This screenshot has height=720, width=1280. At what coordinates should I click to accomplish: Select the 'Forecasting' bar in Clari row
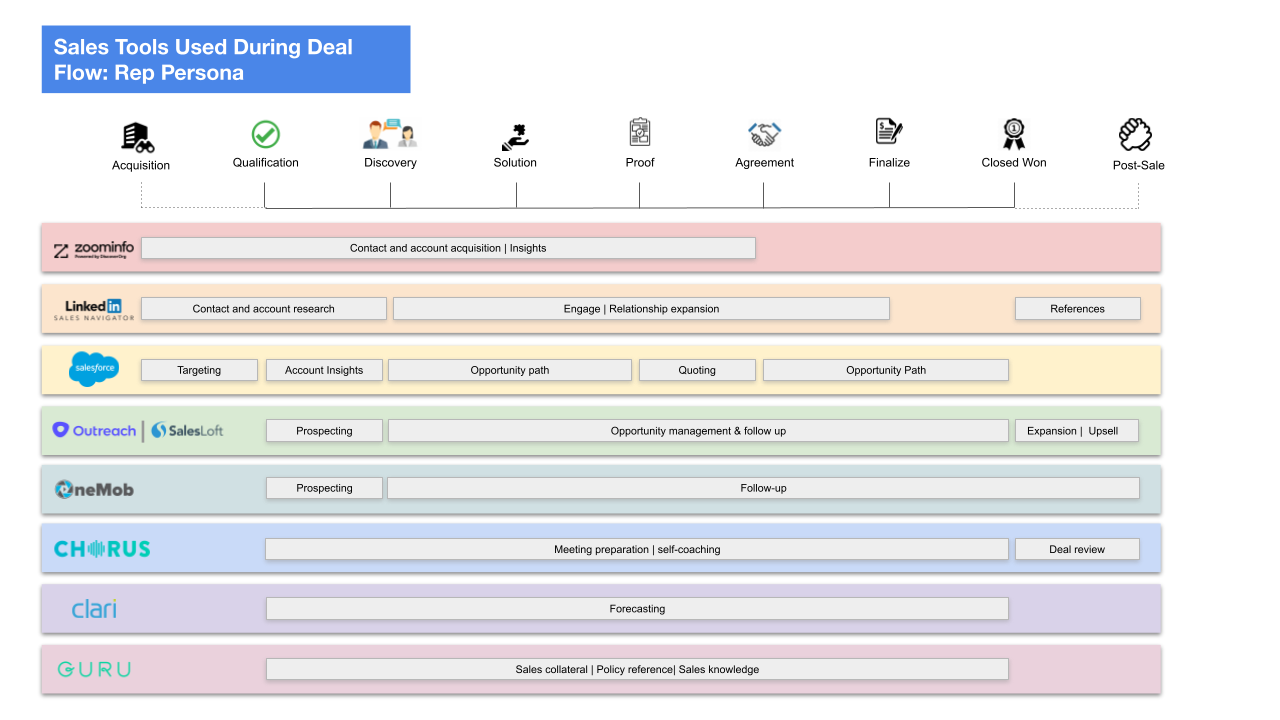(x=637, y=609)
